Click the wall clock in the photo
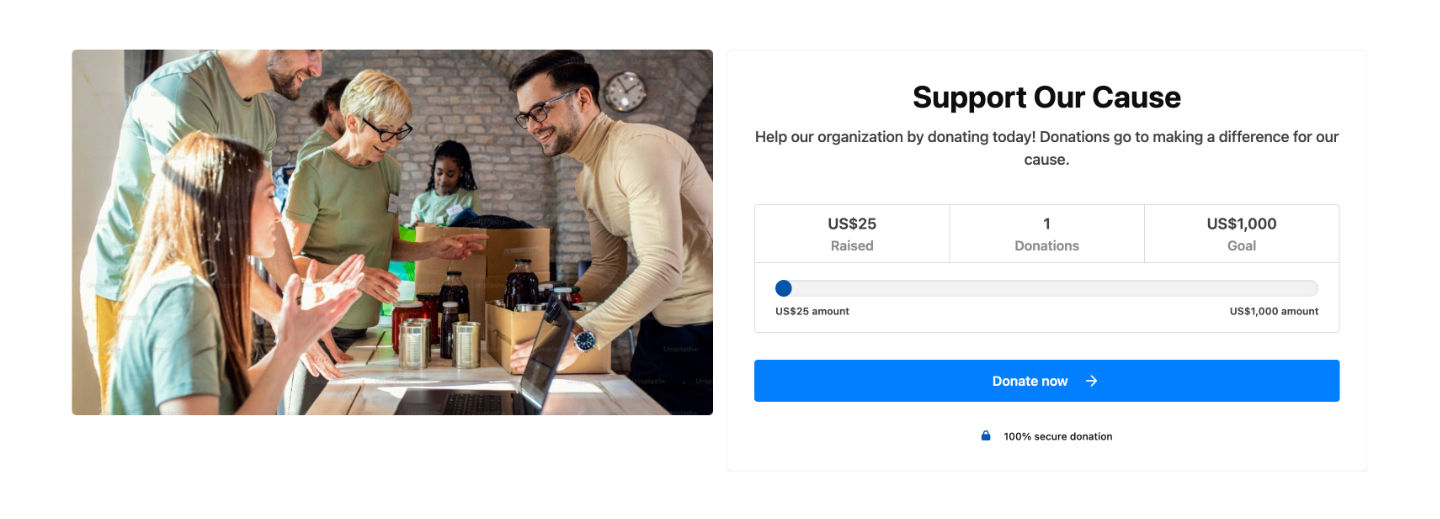The width and height of the screenshot is (1440, 519). coord(625,91)
